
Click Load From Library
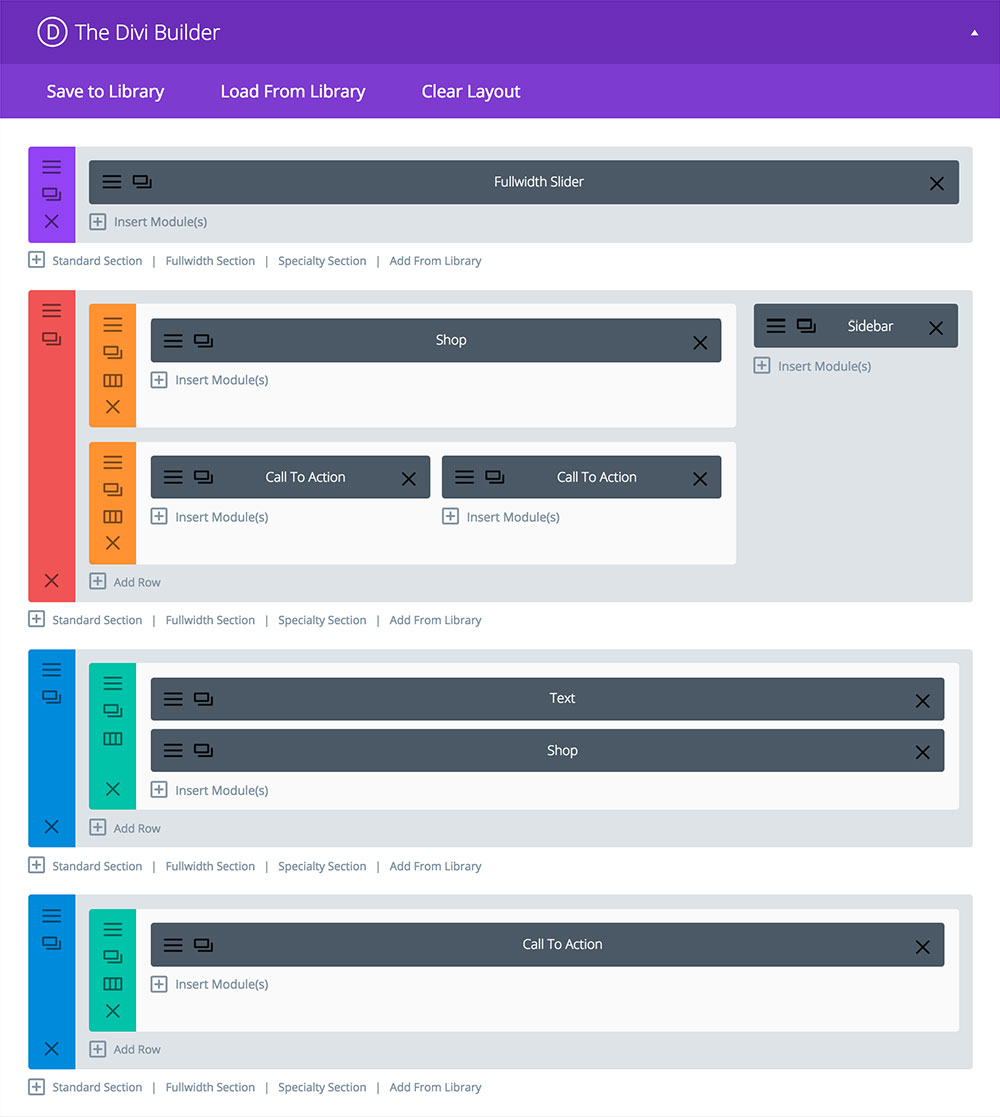click(292, 91)
